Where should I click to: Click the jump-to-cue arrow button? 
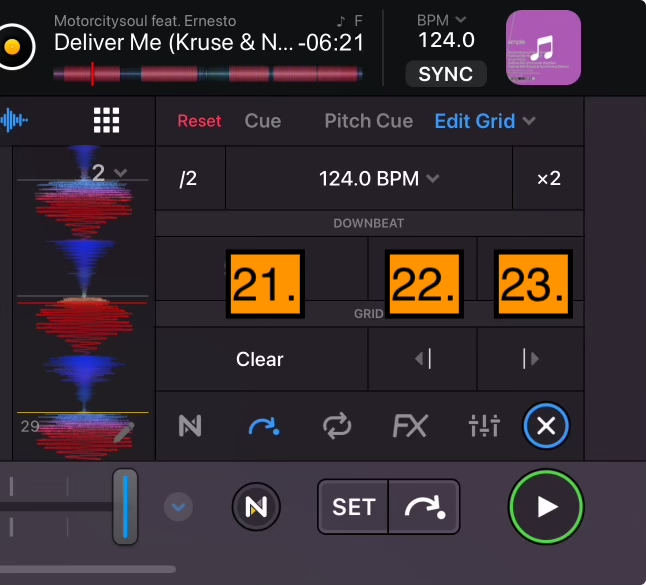424,507
